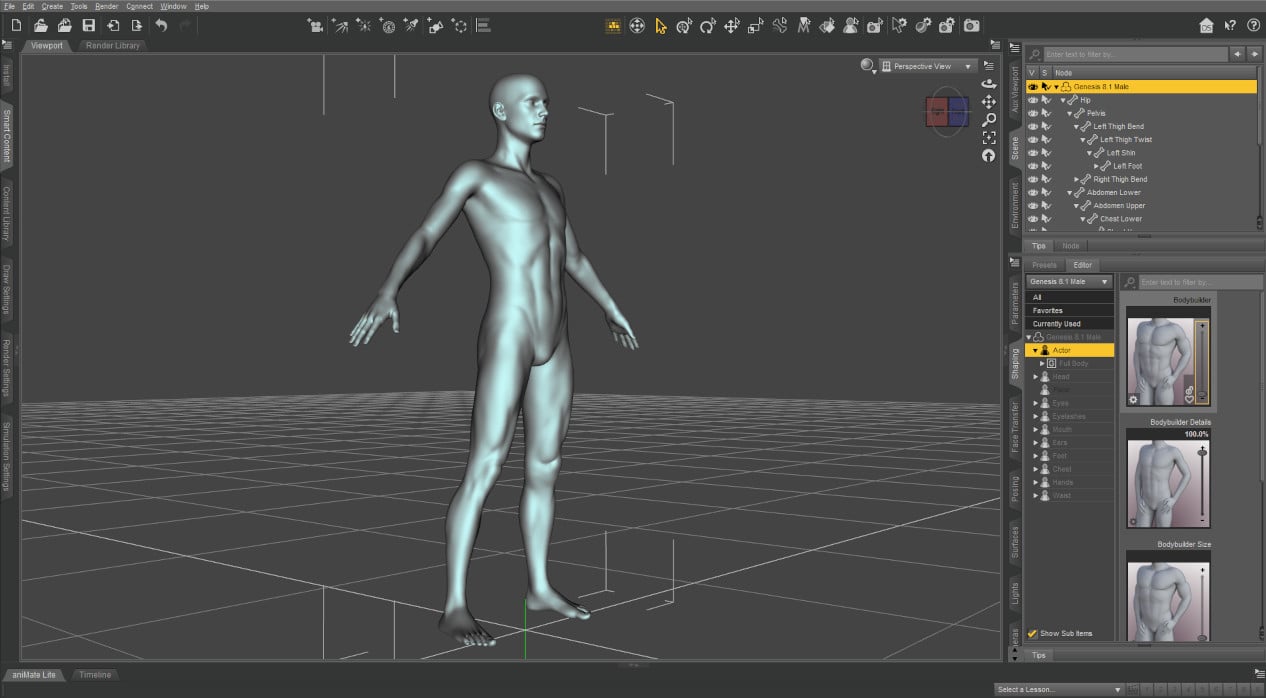Select the Currently Used filter
This screenshot has width=1266, height=698.
(1056, 324)
